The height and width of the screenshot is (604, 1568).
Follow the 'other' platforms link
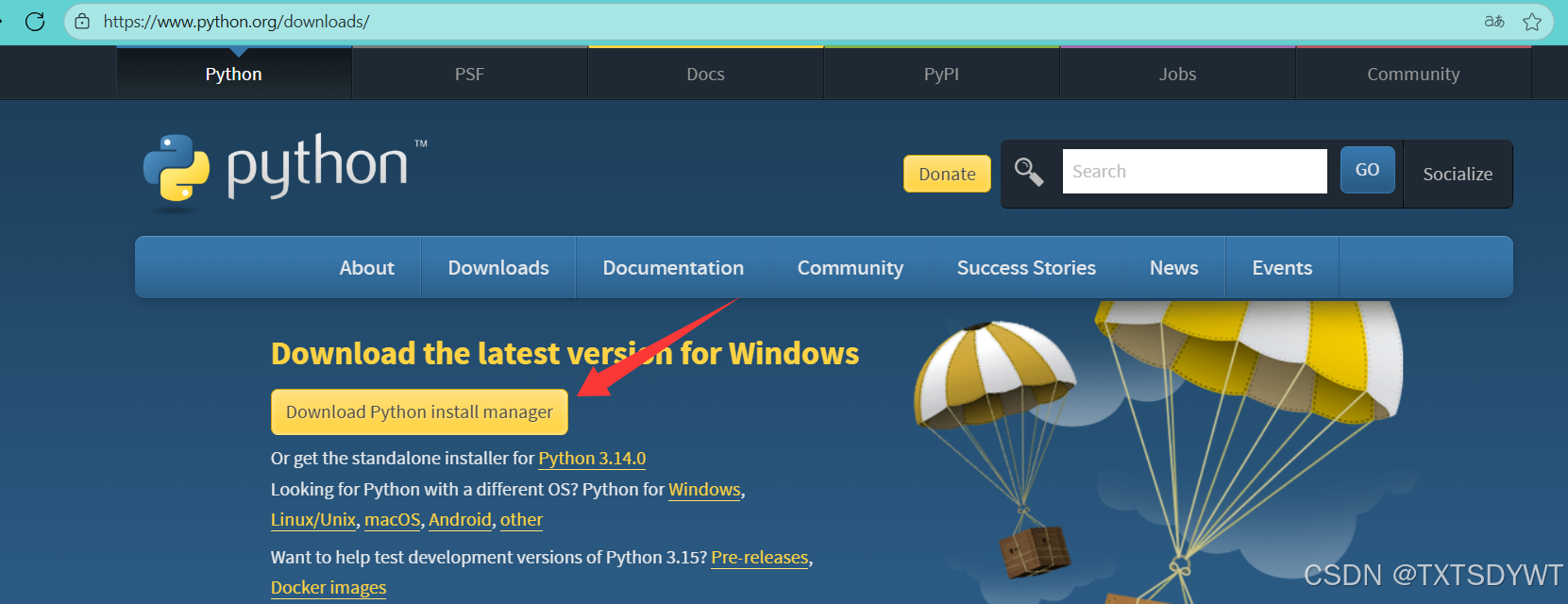click(x=521, y=520)
